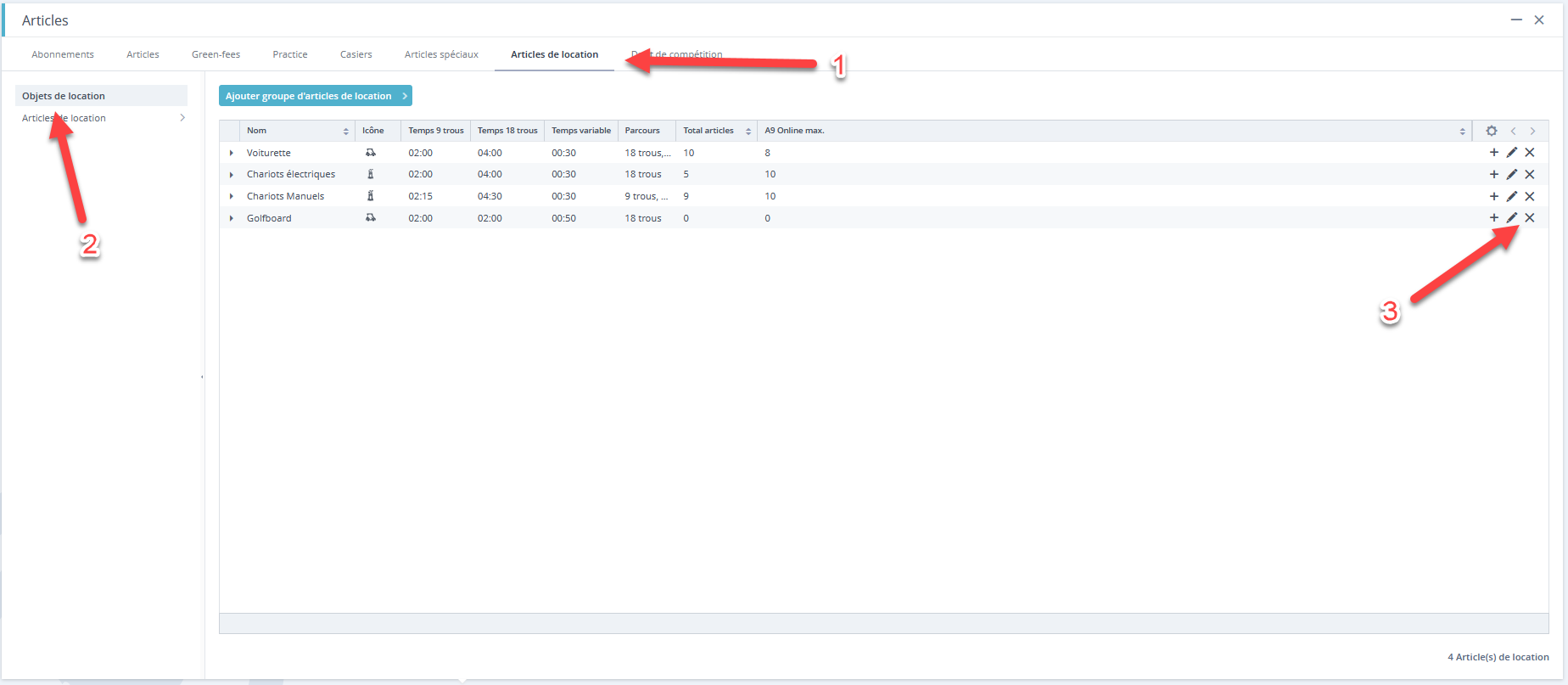1568x685 pixels.
Task: Click Temps 9 trous column header
Action: click(x=435, y=131)
